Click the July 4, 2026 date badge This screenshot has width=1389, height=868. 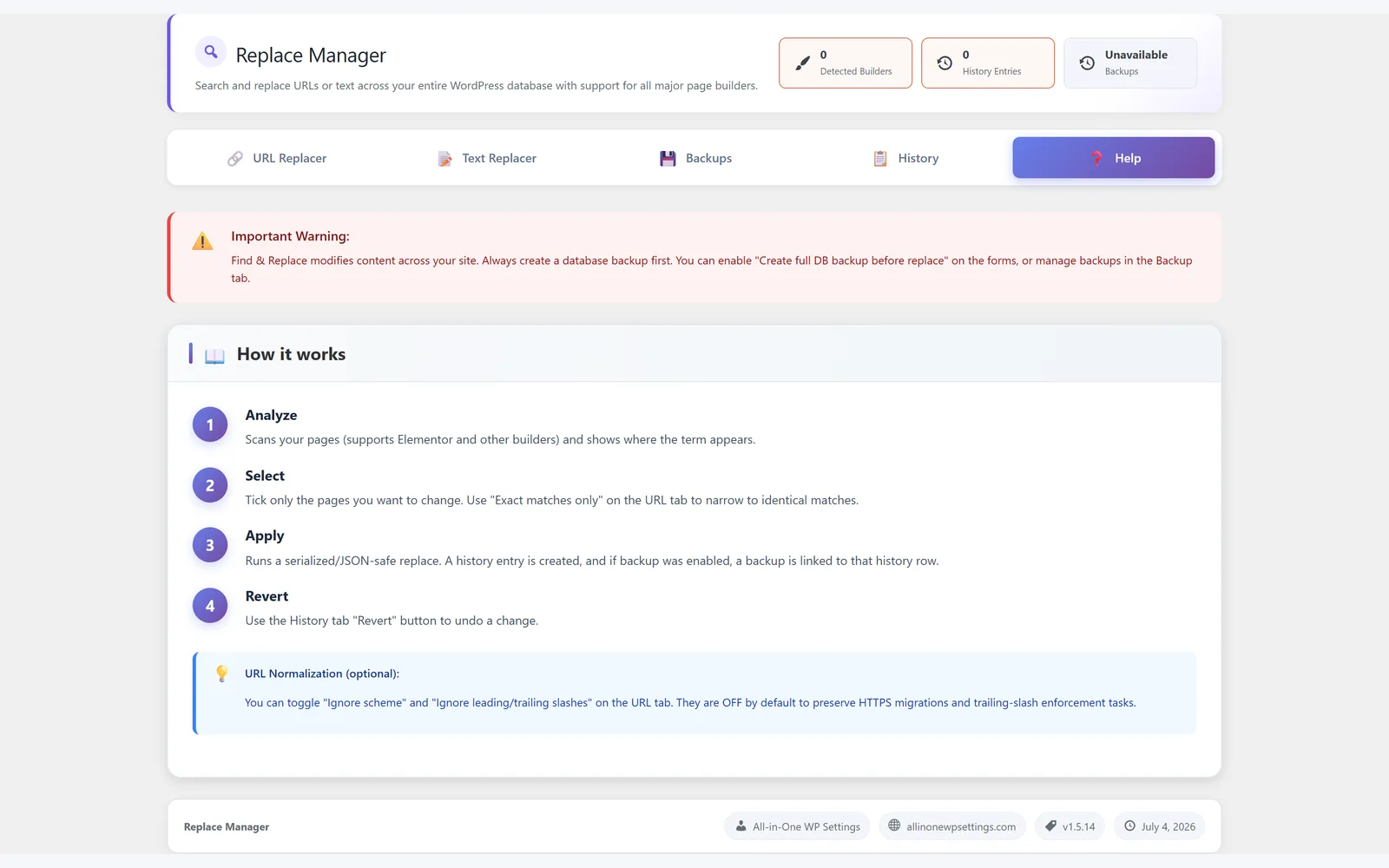tap(1159, 826)
